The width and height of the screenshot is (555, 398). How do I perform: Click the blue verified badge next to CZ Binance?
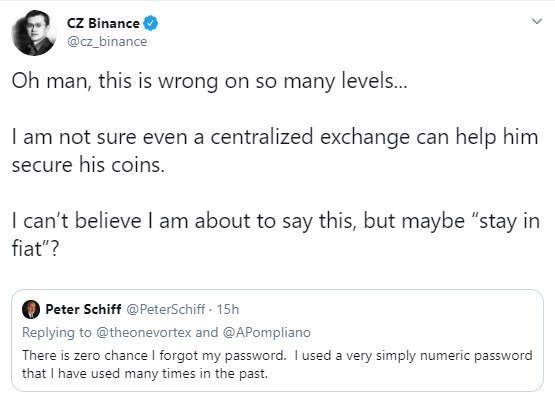(151, 24)
